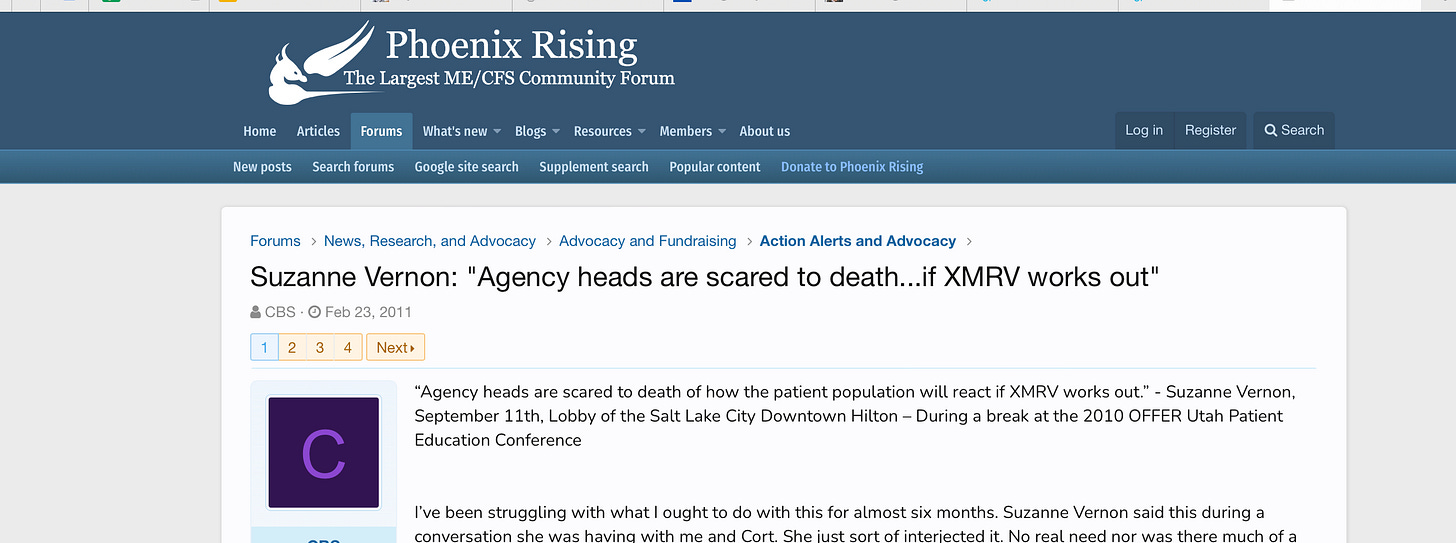Click the Feb 23, 2011 thread date
This screenshot has height=543, width=1456.
368,312
